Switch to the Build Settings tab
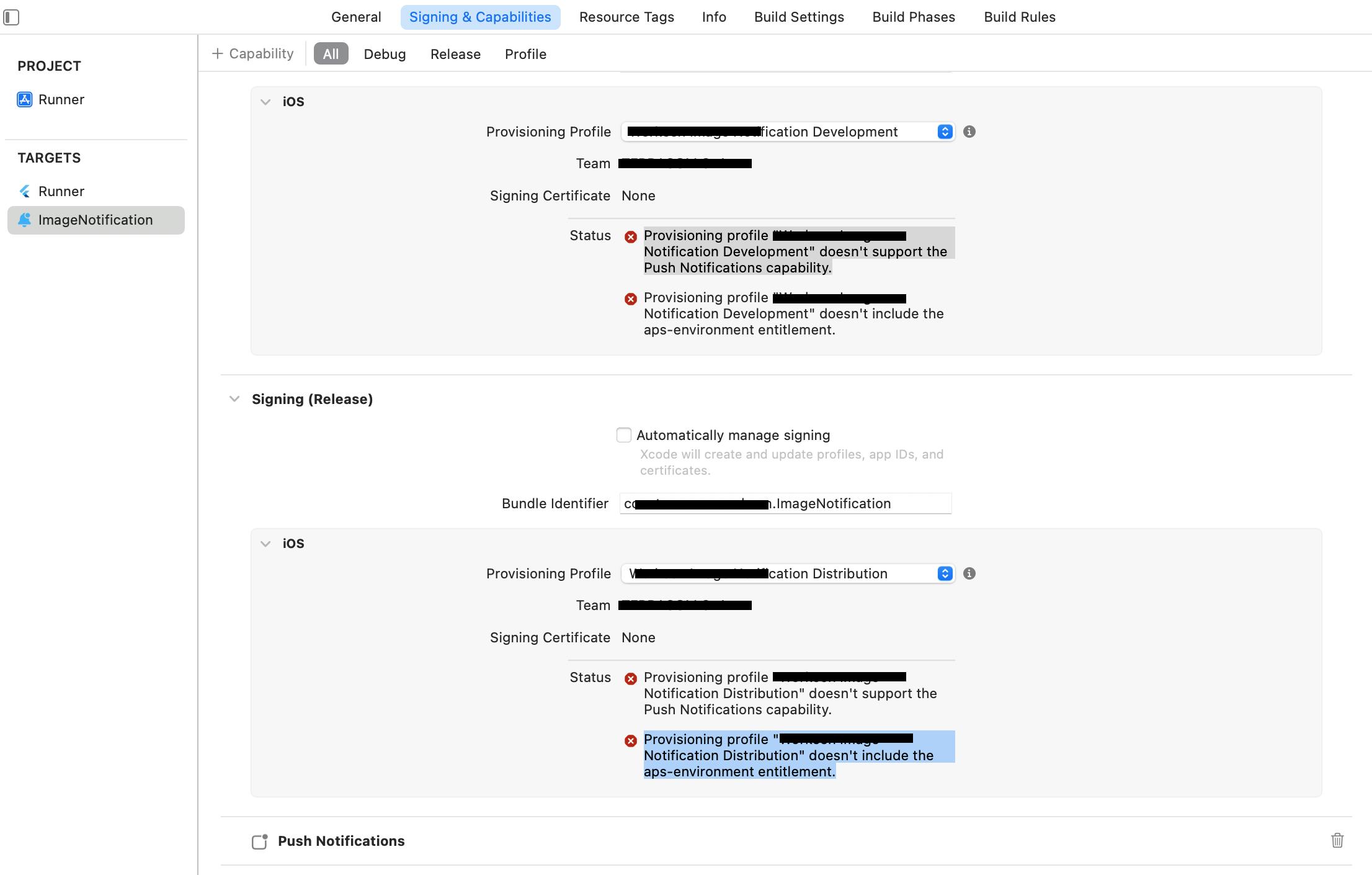 point(798,17)
